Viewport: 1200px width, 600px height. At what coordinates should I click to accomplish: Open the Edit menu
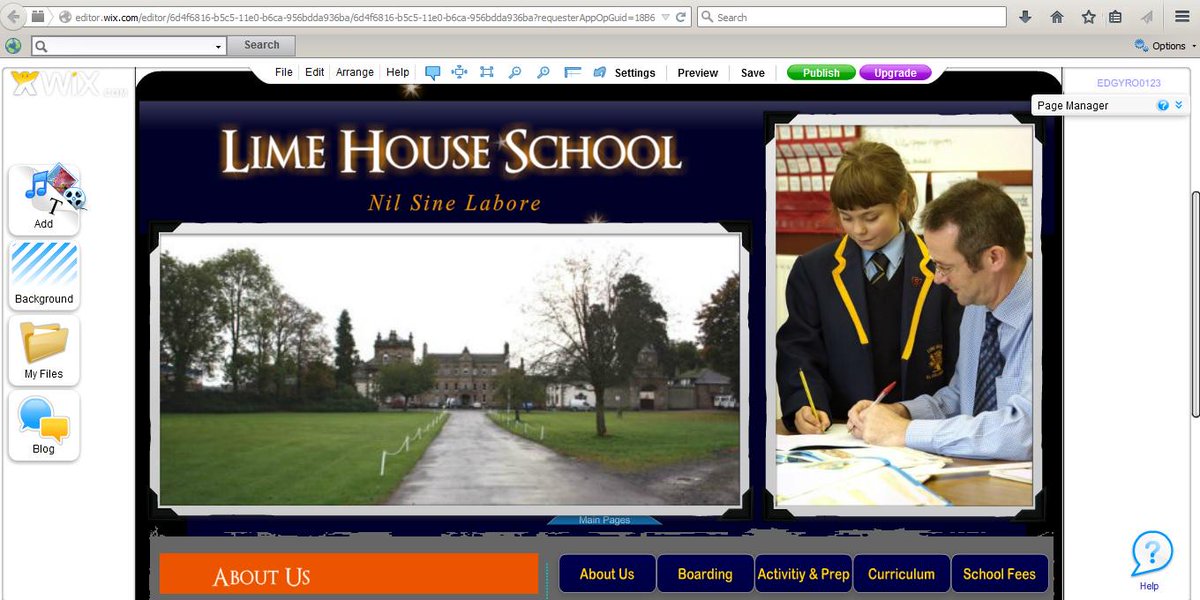coord(315,72)
